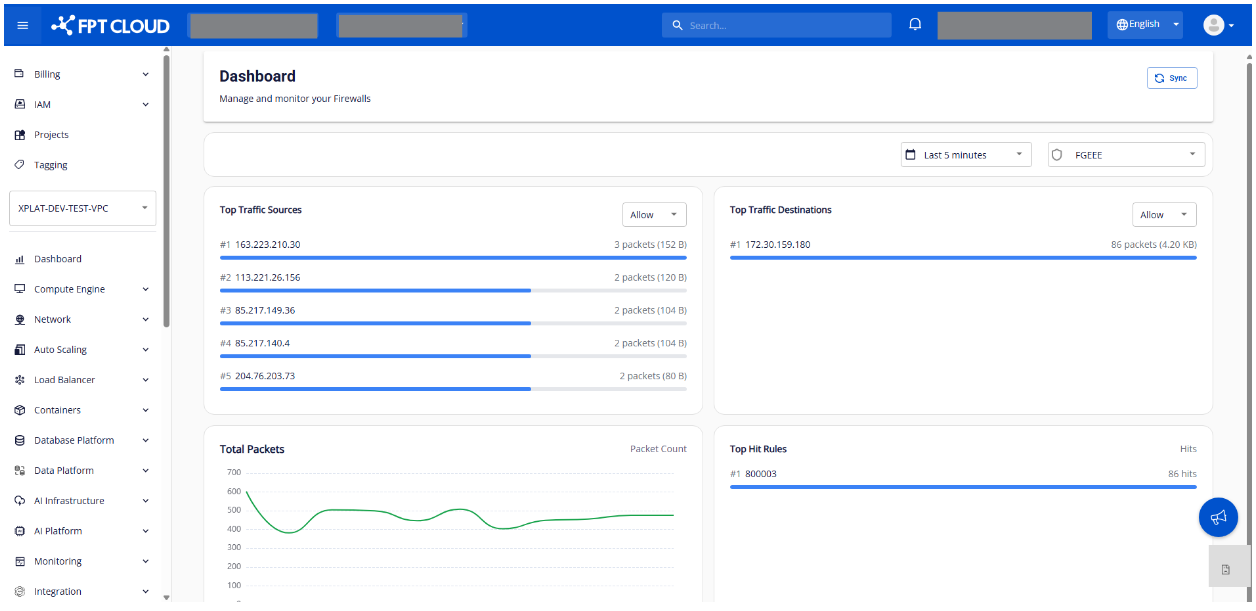Click the FPT Cloud logo
The width and height of the screenshot is (1256, 611).
point(111,25)
